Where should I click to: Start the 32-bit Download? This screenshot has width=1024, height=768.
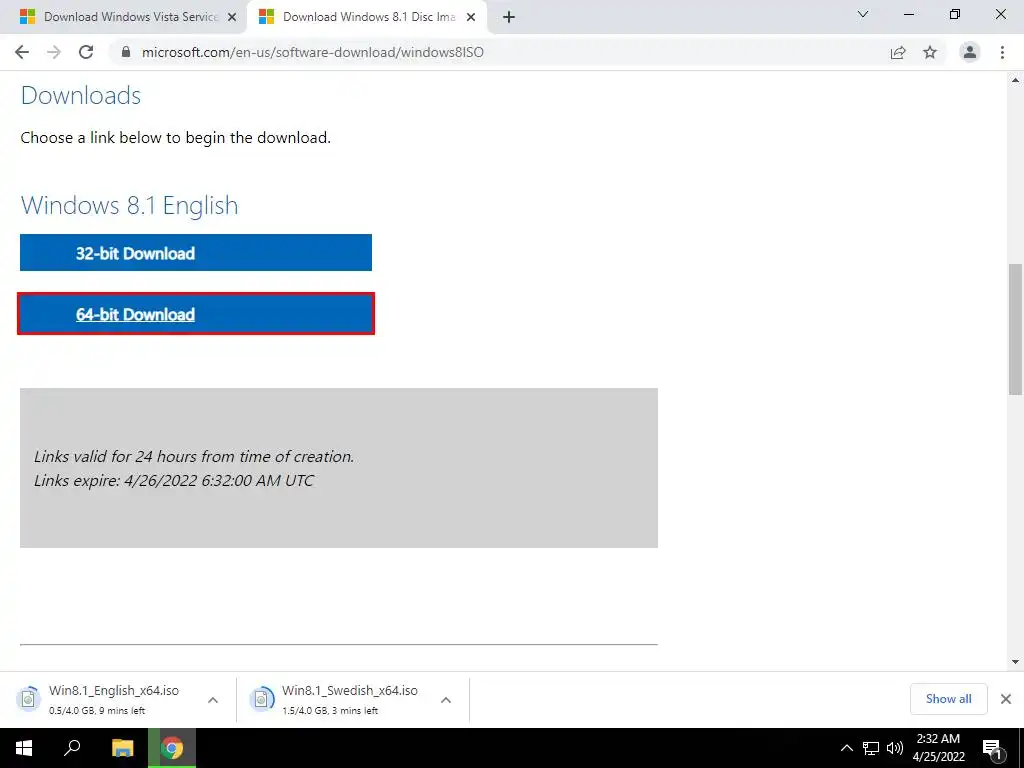[196, 253]
